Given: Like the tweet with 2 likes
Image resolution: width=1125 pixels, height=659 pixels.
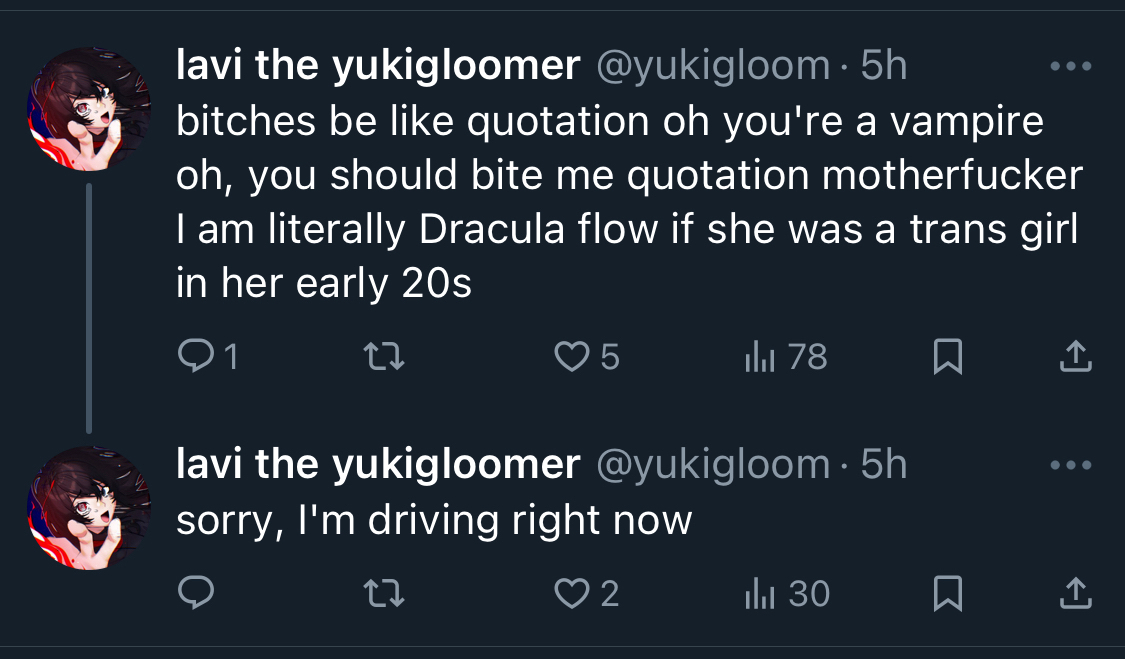Looking at the screenshot, I should click(x=572, y=594).
